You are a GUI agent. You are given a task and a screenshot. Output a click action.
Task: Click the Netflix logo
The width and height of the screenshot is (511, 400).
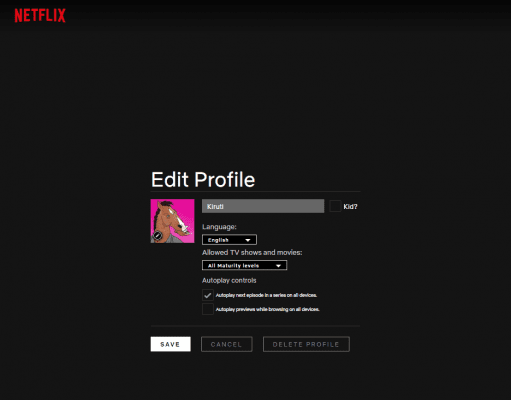coord(40,15)
